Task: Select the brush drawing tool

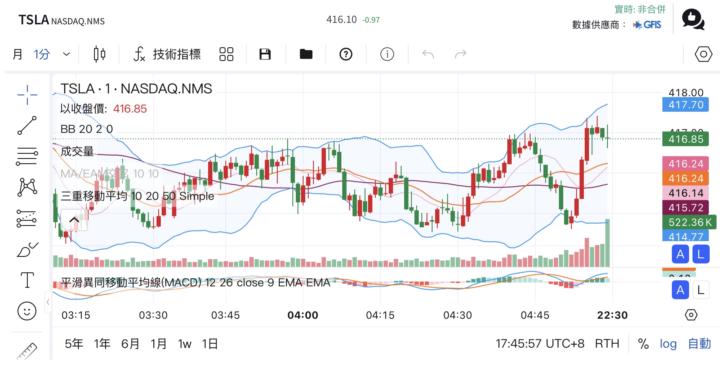Action: (x=27, y=249)
